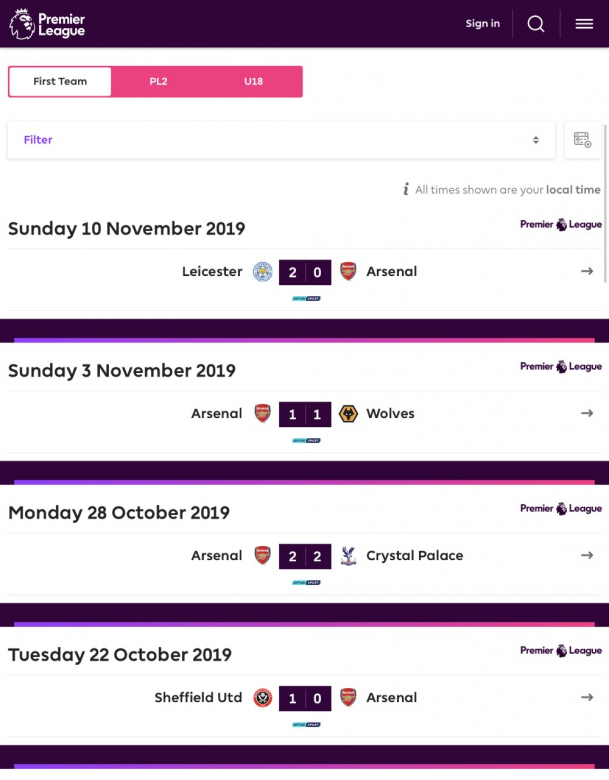Open the hamburger menu
Image resolution: width=609 pixels, height=780 pixels.
pos(585,24)
